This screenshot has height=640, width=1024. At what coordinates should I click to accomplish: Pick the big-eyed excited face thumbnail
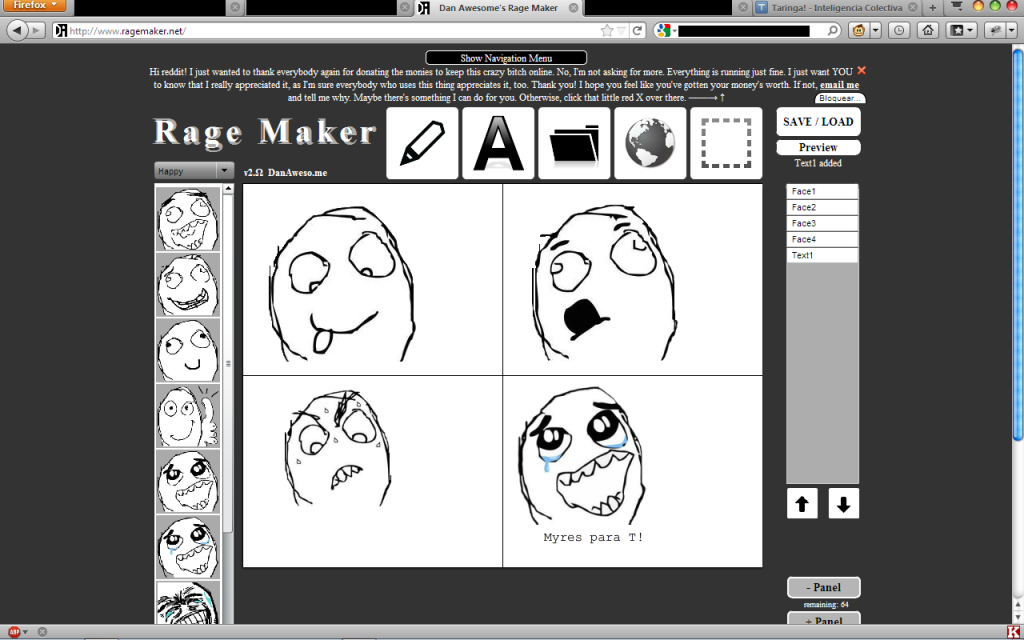tap(188, 481)
